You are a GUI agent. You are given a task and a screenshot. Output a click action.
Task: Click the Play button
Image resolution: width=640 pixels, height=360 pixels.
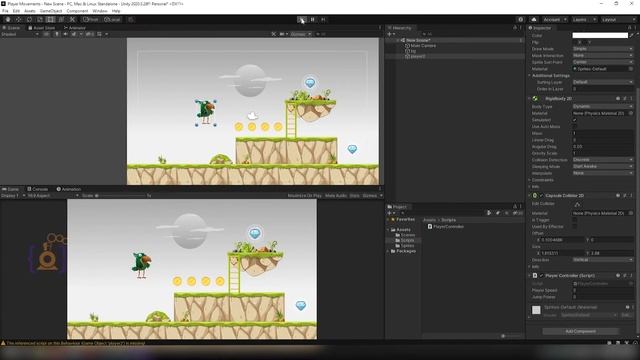tap(302, 20)
